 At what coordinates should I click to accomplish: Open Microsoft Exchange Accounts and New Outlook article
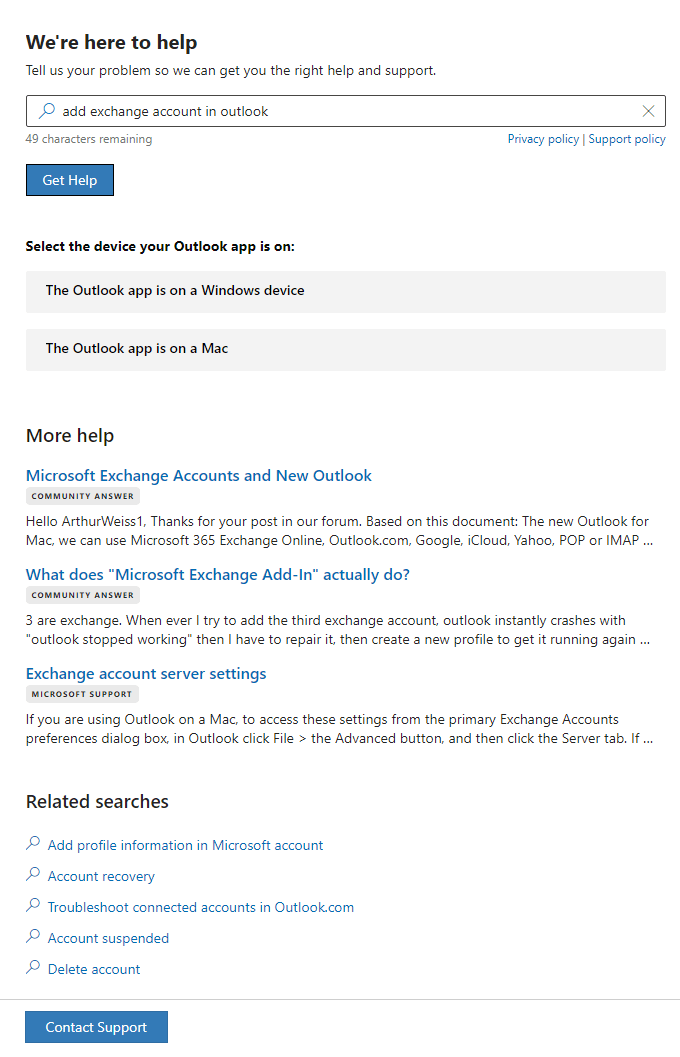(199, 476)
